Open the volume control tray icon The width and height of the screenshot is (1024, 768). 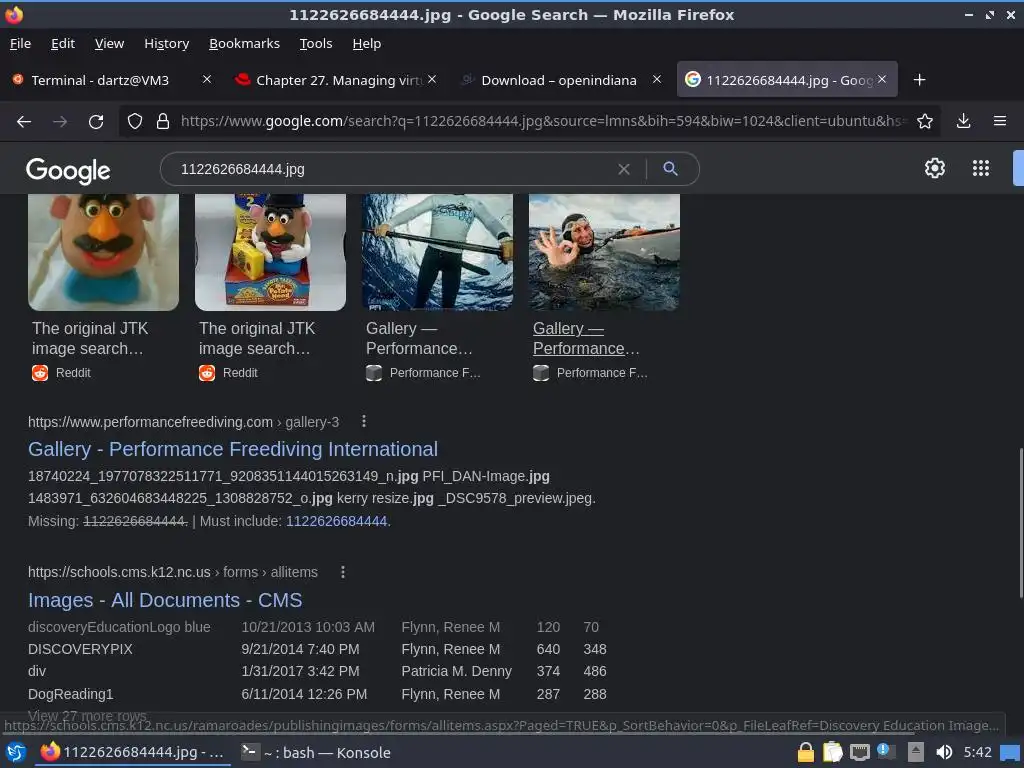pyautogui.click(x=944, y=752)
